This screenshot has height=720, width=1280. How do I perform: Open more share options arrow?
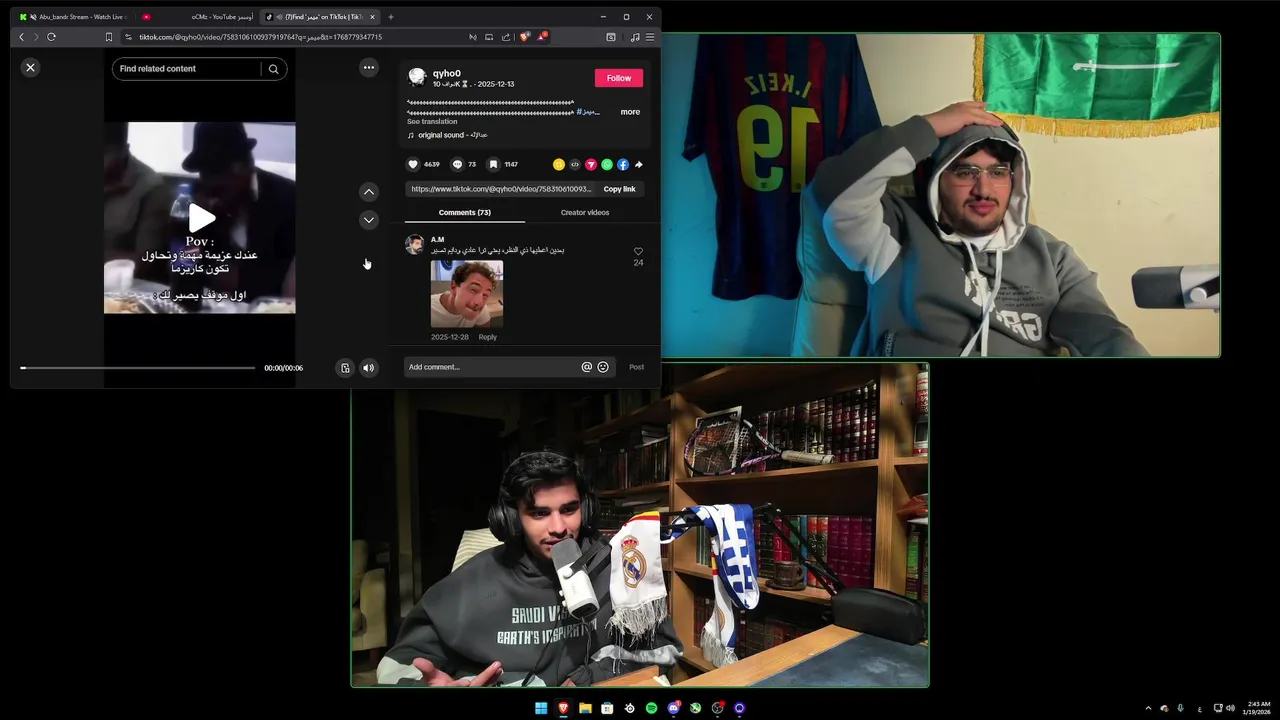[639, 164]
